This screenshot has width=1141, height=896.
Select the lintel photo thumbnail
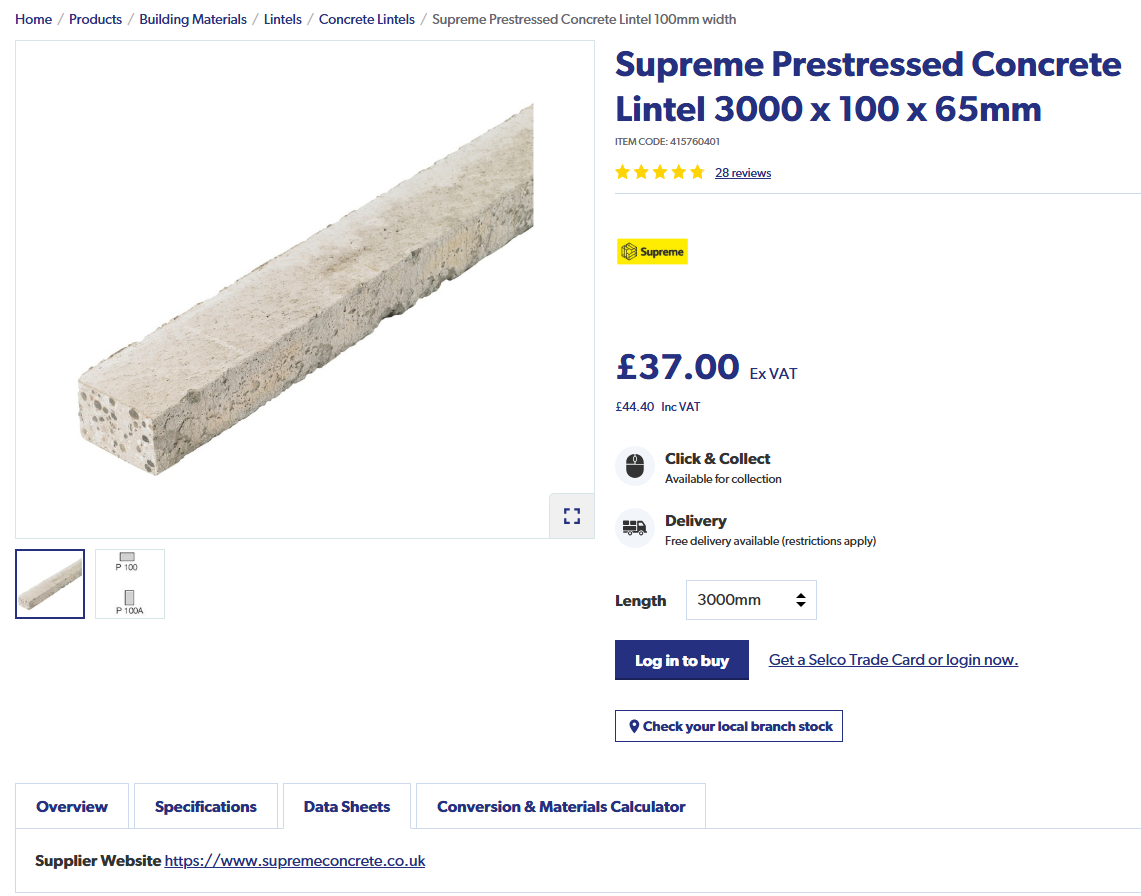[x=50, y=584]
